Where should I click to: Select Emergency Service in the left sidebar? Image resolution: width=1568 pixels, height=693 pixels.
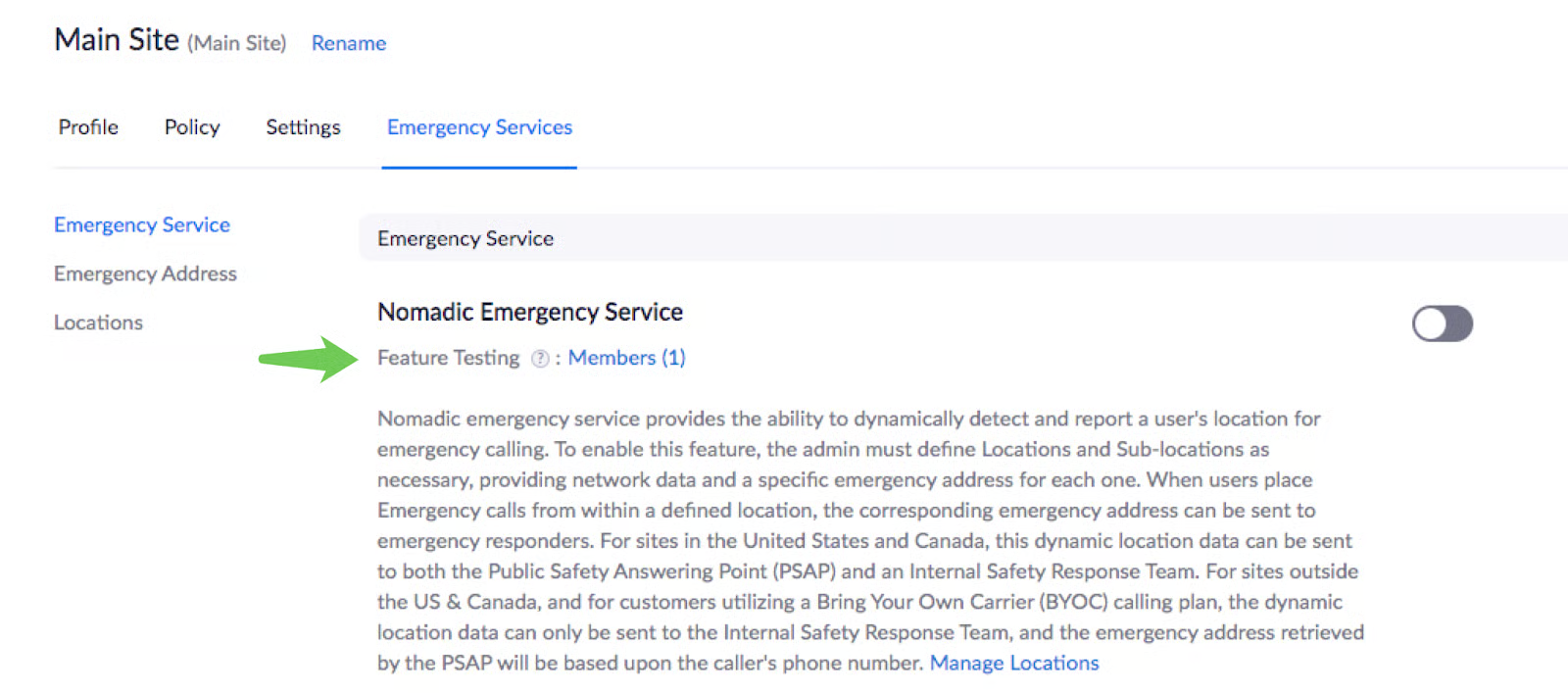click(142, 224)
